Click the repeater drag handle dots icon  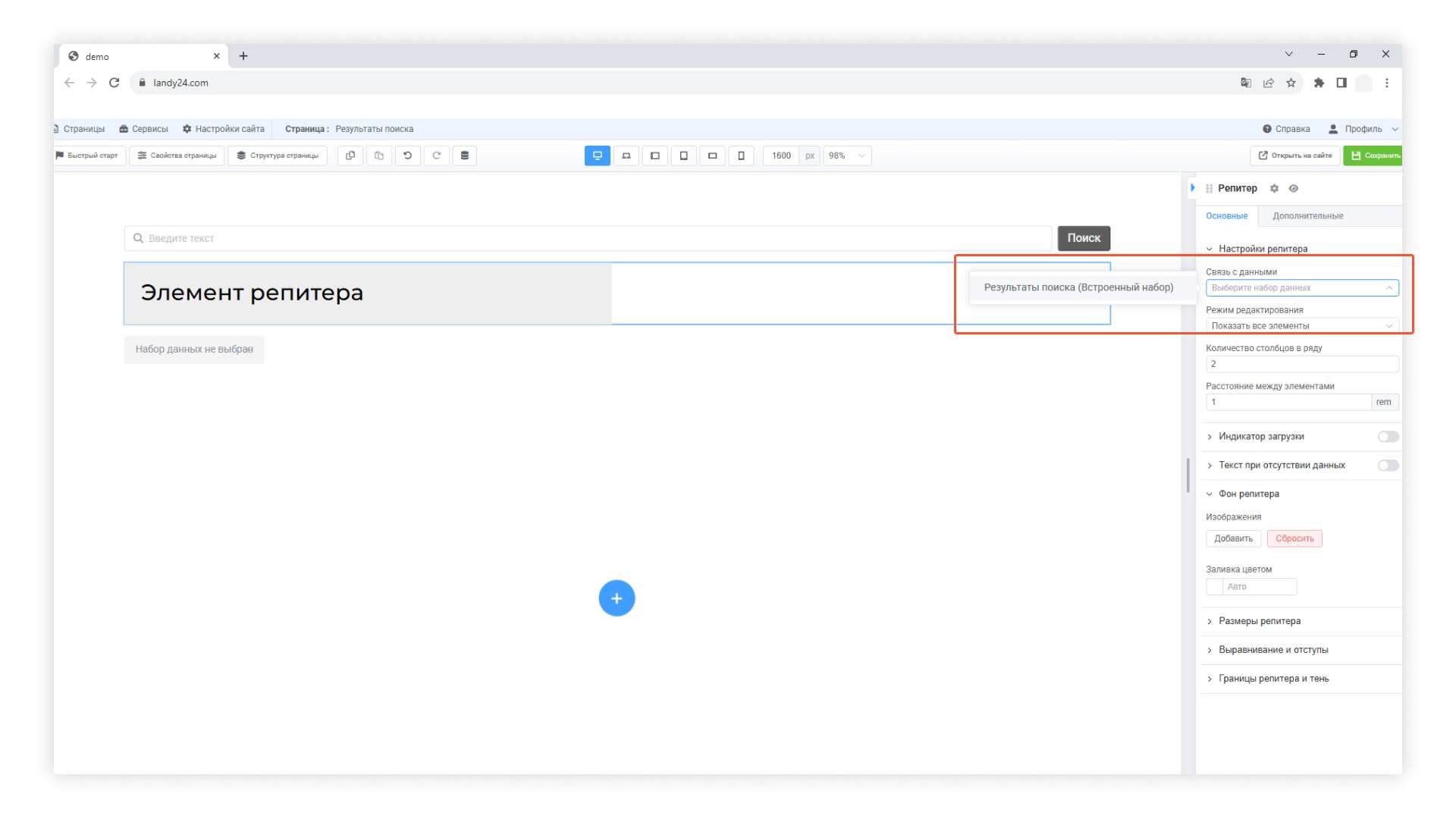(x=1209, y=188)
